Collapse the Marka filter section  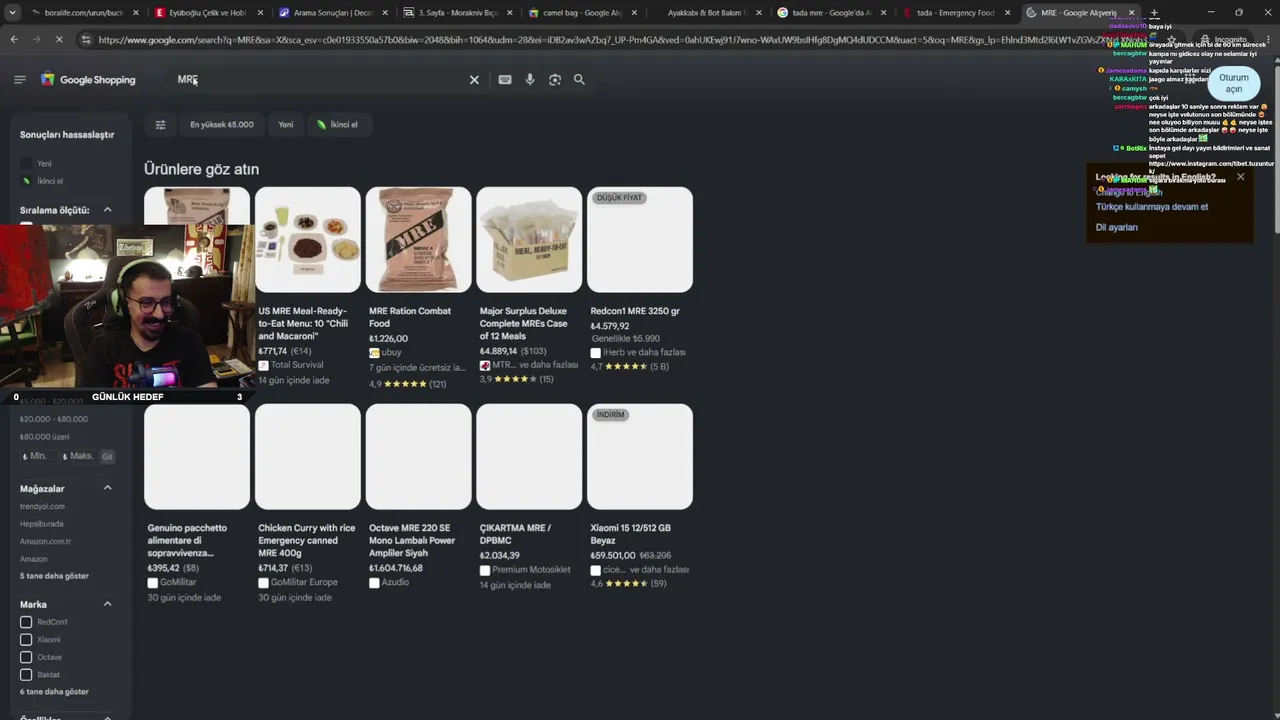coord(107,604)
